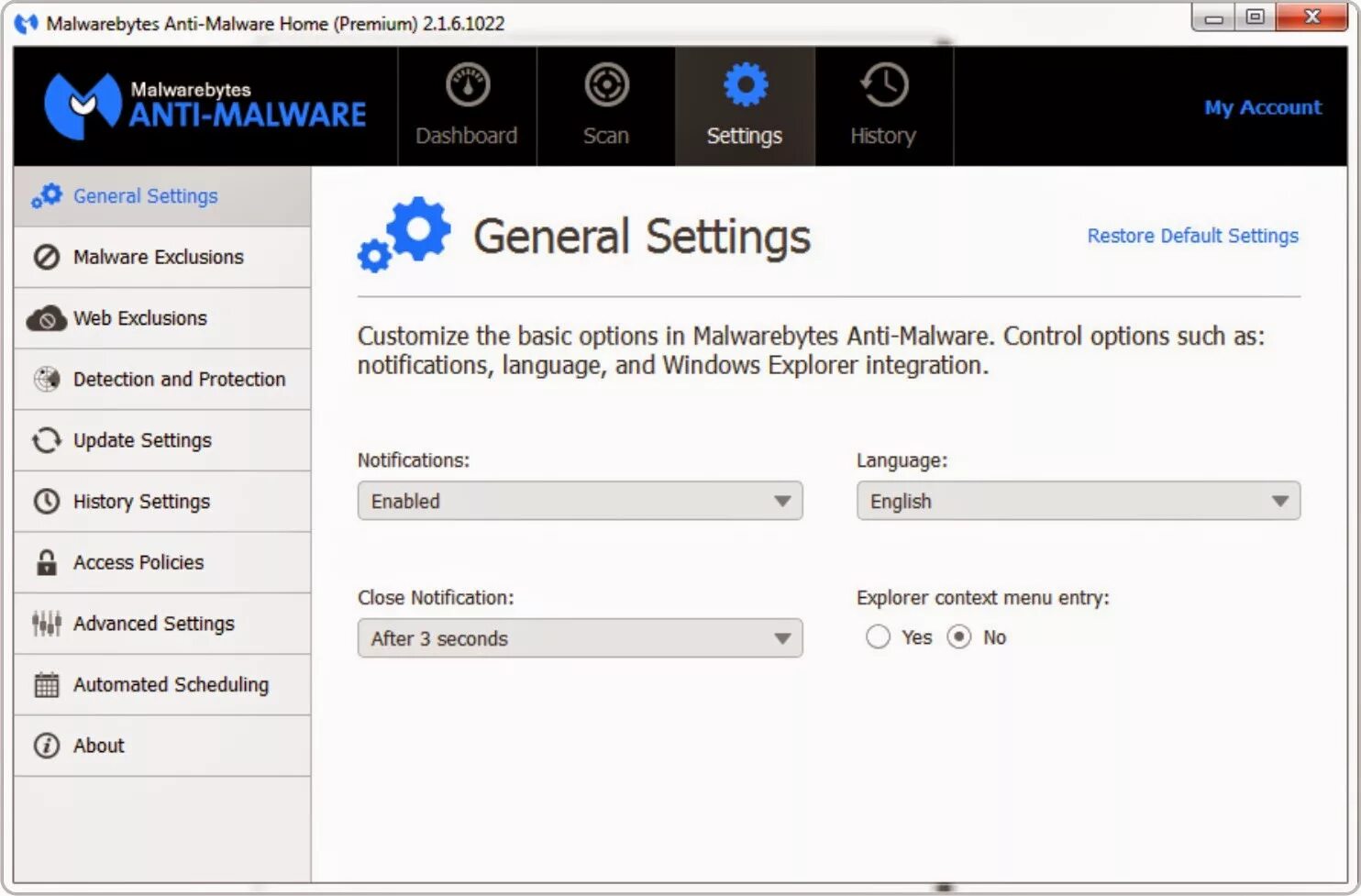Select No for Explorer context menu entry
The image size is (1361, 896).
pos(959,637)
